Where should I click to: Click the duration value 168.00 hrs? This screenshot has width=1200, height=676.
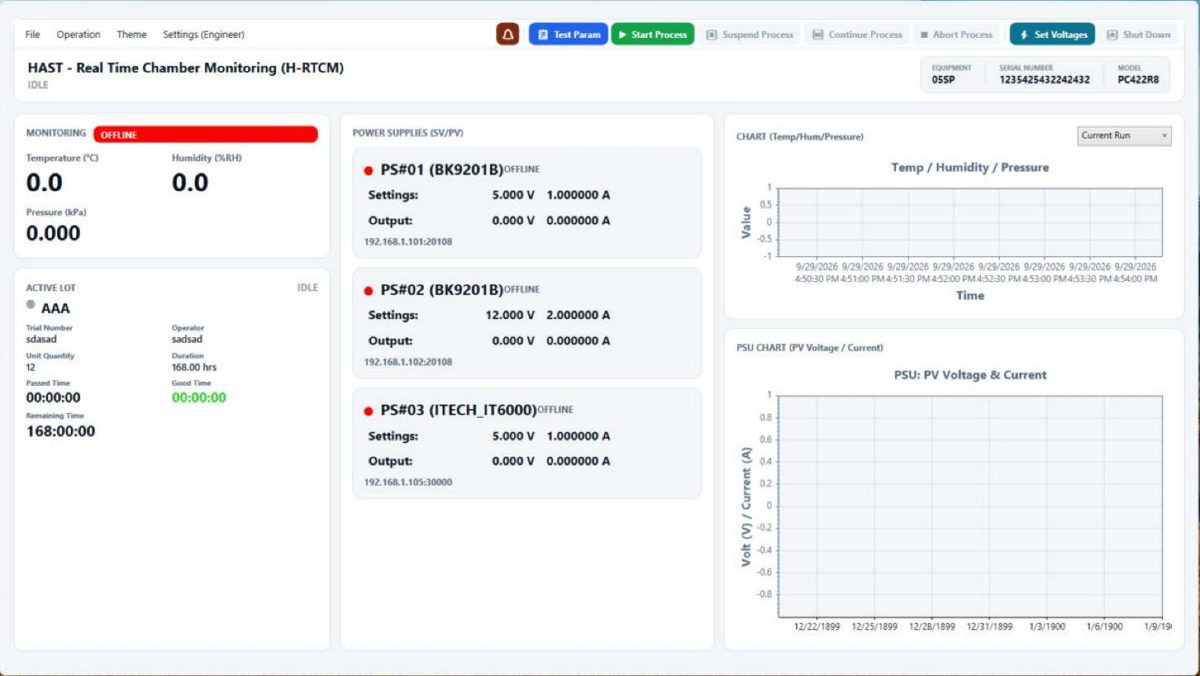pyautogui.click(x=194, y=367)
